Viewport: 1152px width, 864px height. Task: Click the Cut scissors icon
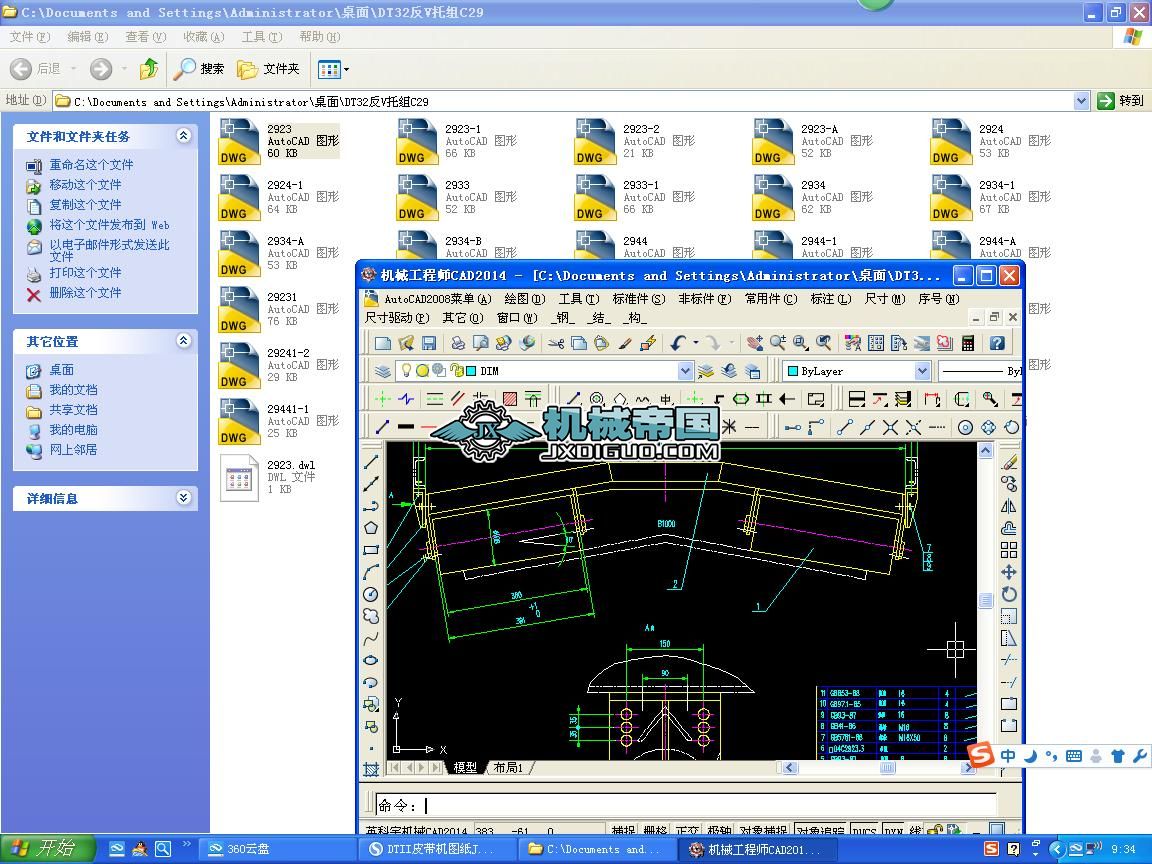pyautogui.click(x=556, y=343)
